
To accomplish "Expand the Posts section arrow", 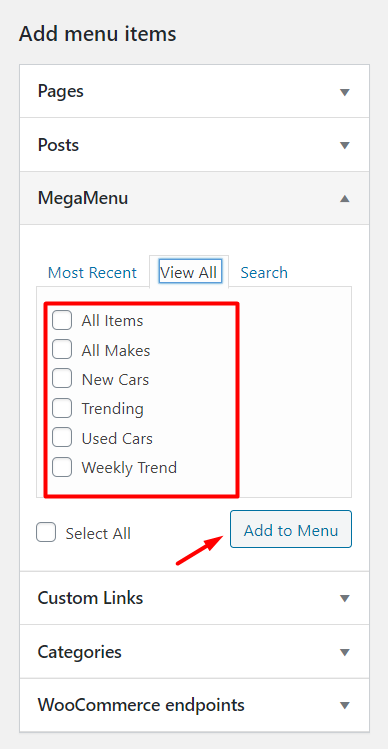I will point(345,146).
